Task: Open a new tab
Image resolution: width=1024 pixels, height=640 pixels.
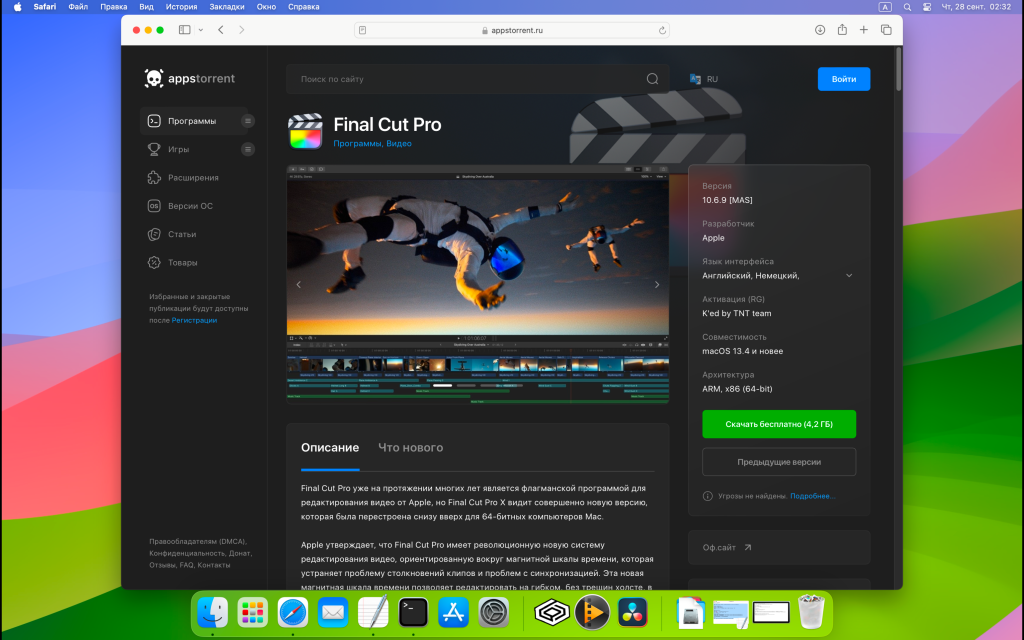Action: tap(864, 30)
